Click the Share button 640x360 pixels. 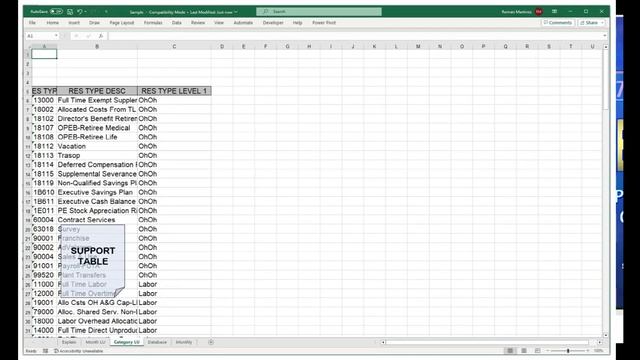(591, 23)
